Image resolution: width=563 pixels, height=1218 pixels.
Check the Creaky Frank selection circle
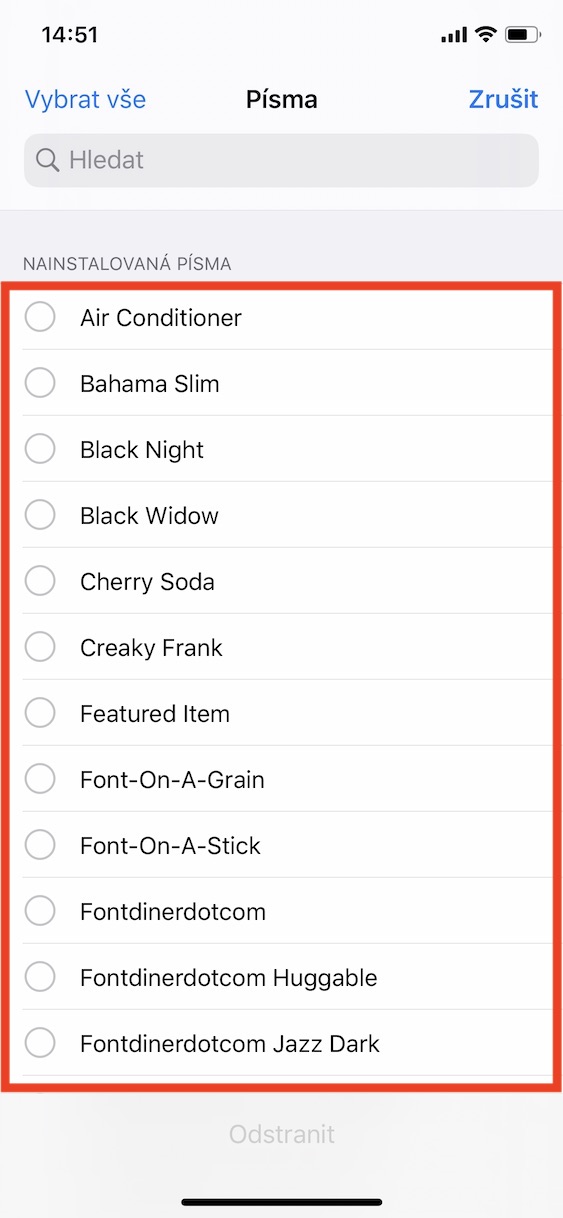tap(40, 647)
